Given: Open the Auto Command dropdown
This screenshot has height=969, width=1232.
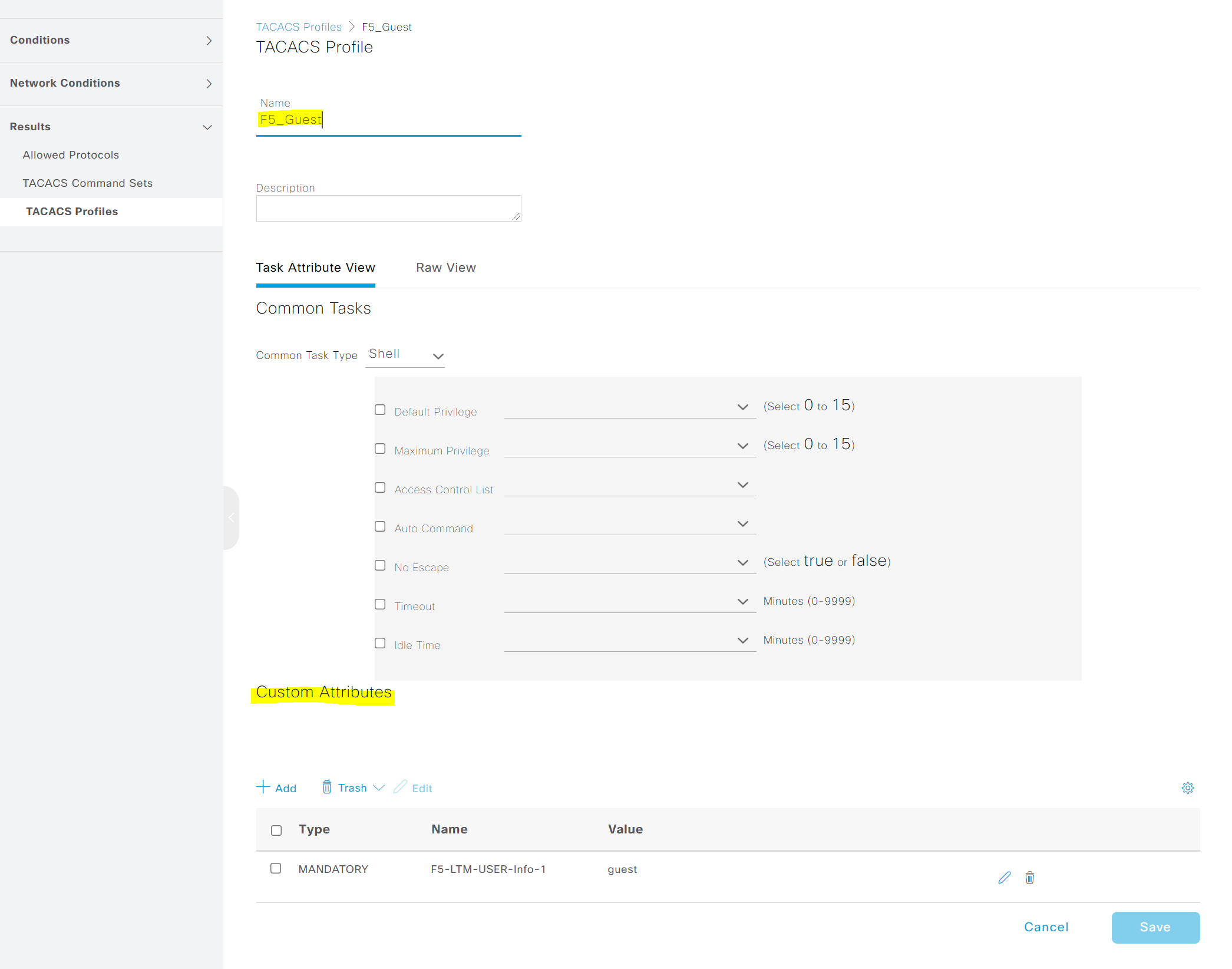Looking at the screenshot, I should point(630,524).
